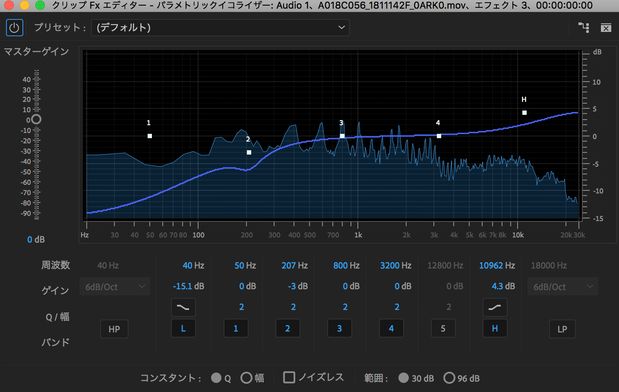619x392 pixels.
Task: Click the band 3 0 dB gain value
Action: point(351,286)
